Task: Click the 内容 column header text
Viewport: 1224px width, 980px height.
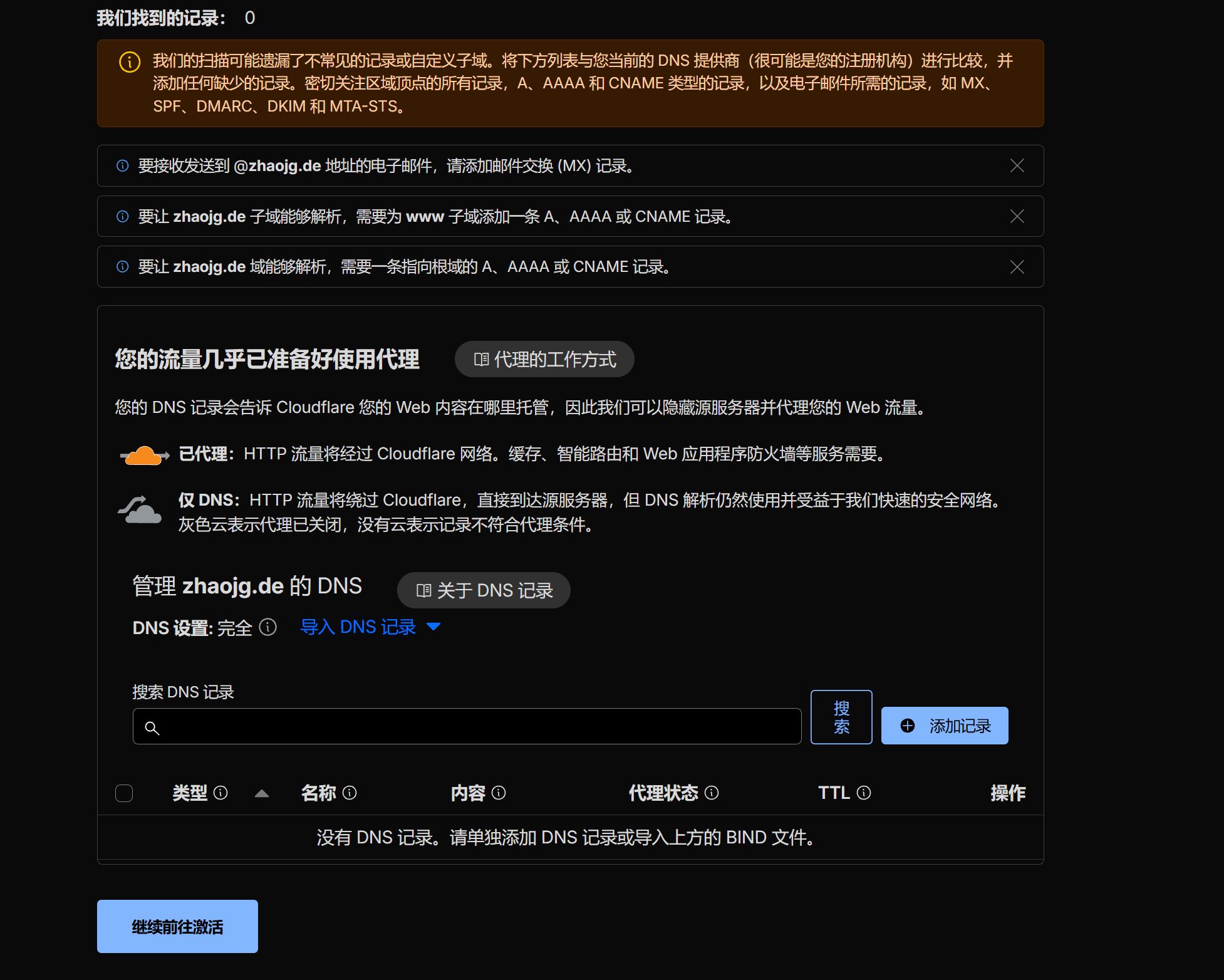Action: click(468, 793)
